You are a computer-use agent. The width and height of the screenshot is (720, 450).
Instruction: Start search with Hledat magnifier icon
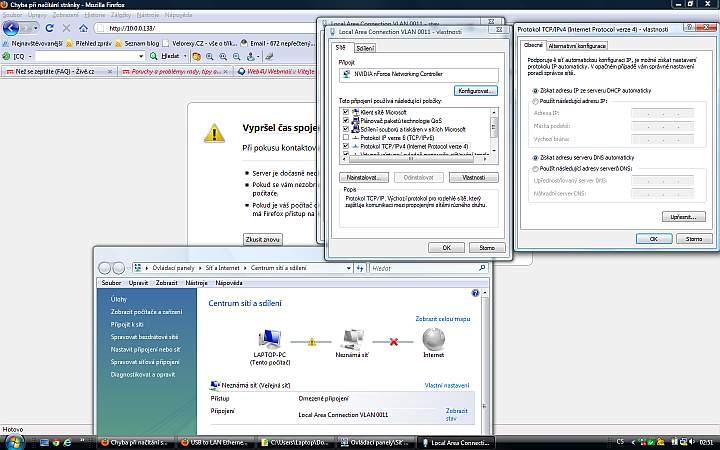(x=154, y=56)
